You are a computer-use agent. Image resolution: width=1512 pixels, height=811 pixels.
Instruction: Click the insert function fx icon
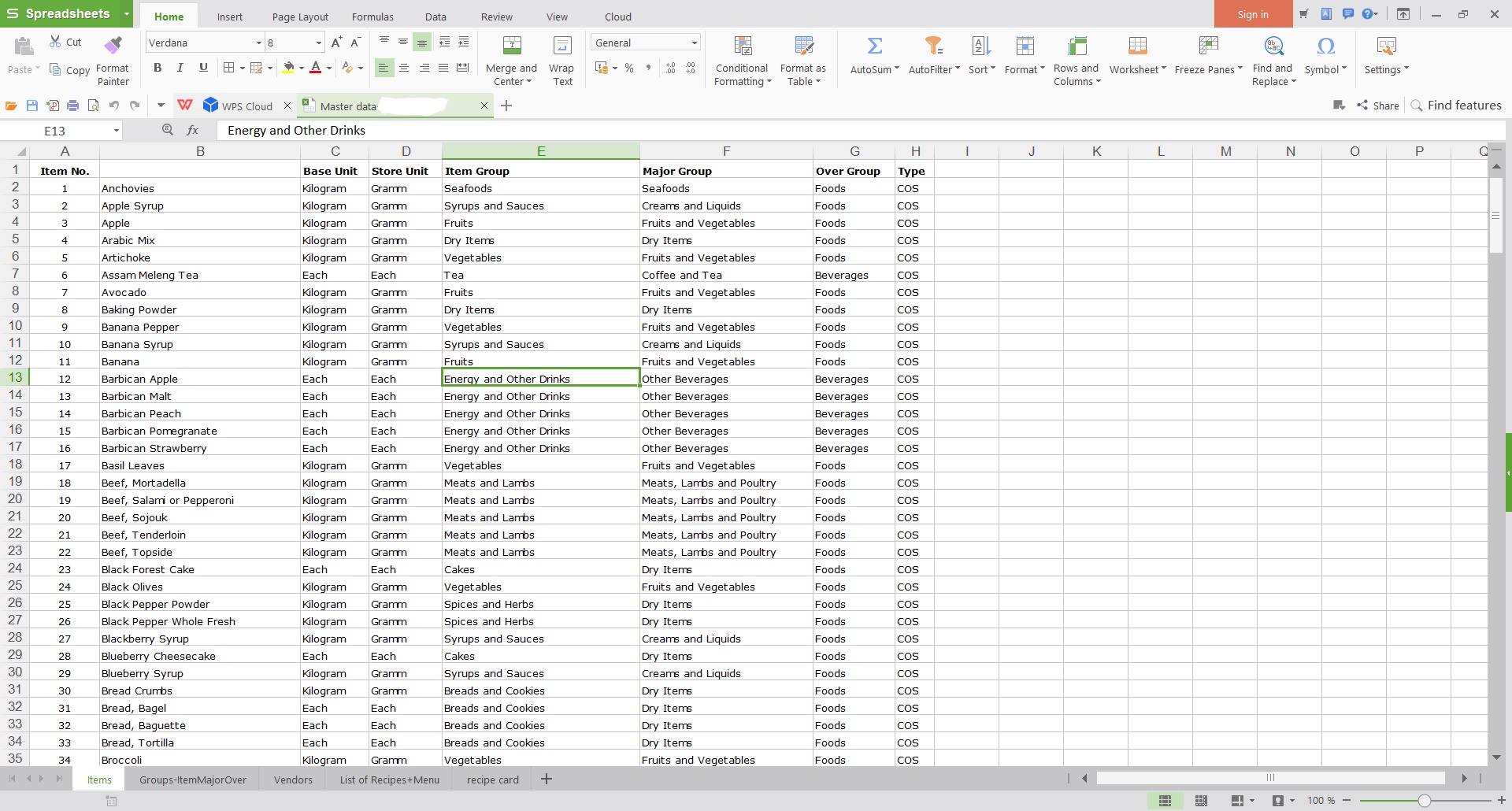pyautogui.click(x=192, y=130)
